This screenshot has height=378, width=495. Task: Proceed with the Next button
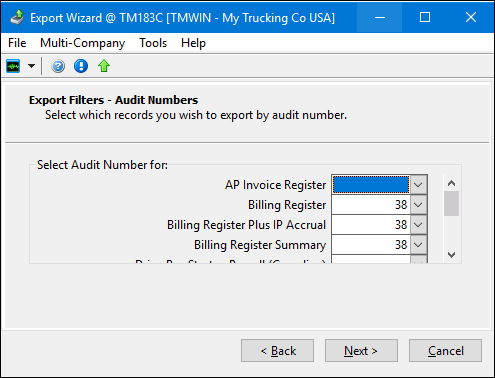361,351
